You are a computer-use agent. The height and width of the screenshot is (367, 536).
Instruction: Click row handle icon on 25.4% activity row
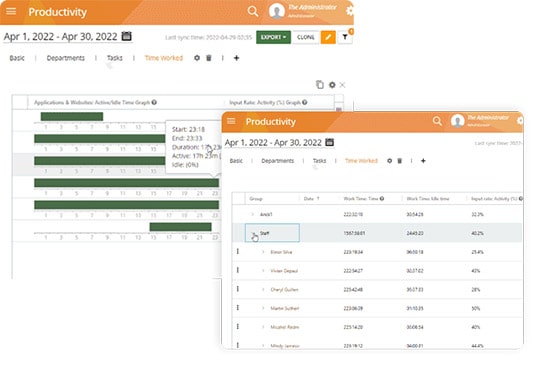click(238, 252)
